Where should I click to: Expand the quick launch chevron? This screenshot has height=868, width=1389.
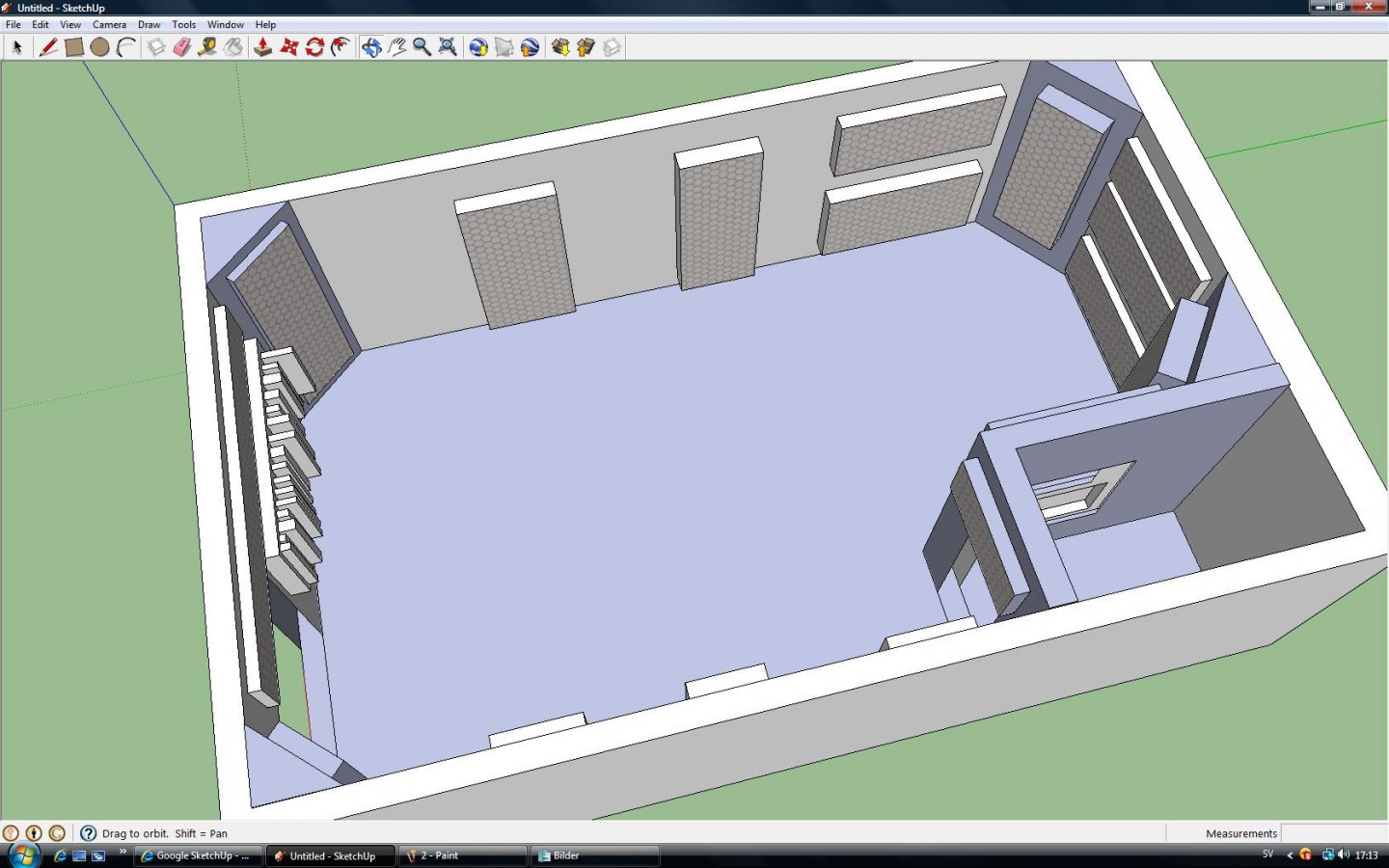click(x=123, y=852)
